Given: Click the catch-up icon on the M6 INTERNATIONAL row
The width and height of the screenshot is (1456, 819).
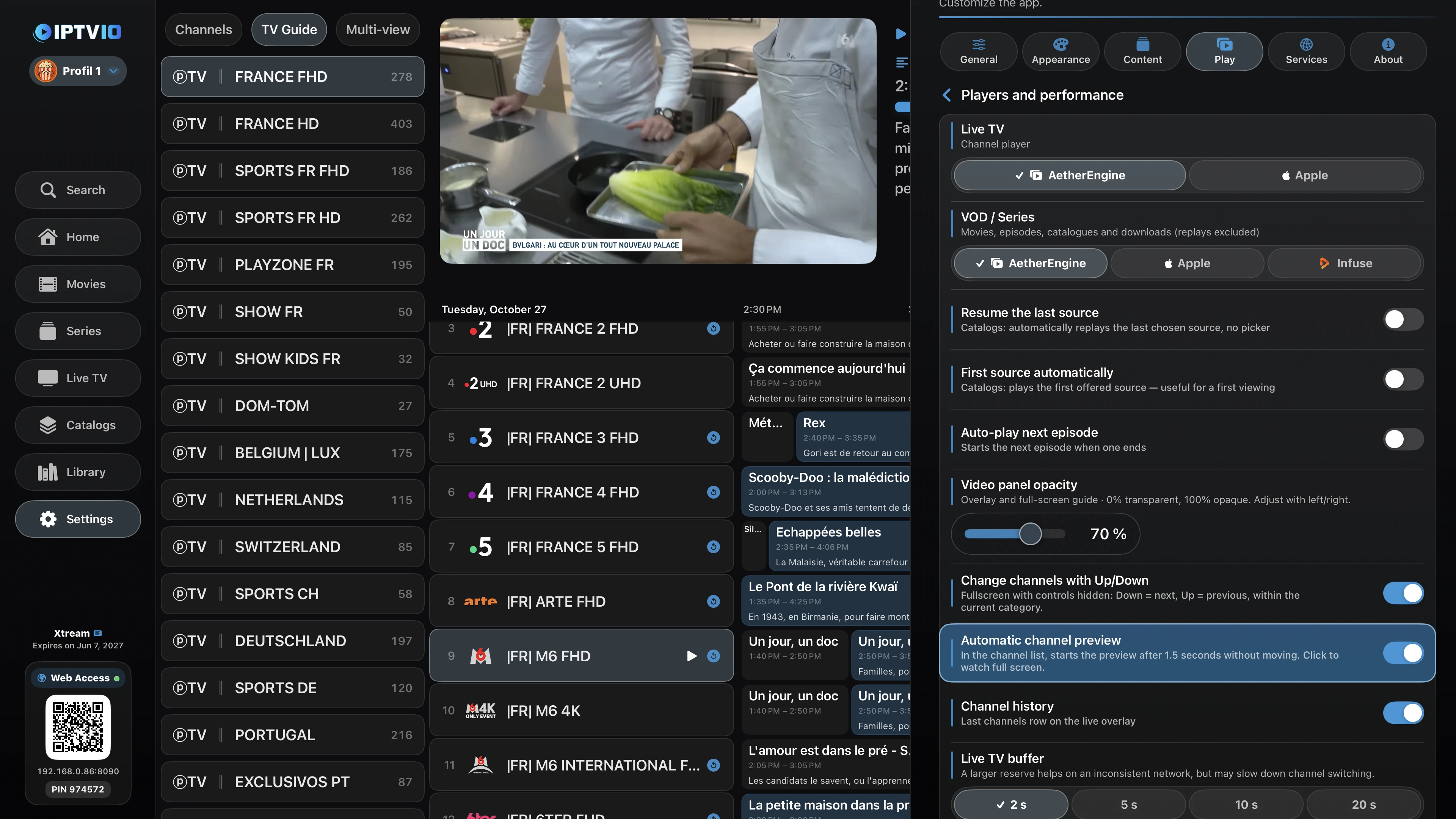Looking at the screenshot, I should [x=713, y=765].
